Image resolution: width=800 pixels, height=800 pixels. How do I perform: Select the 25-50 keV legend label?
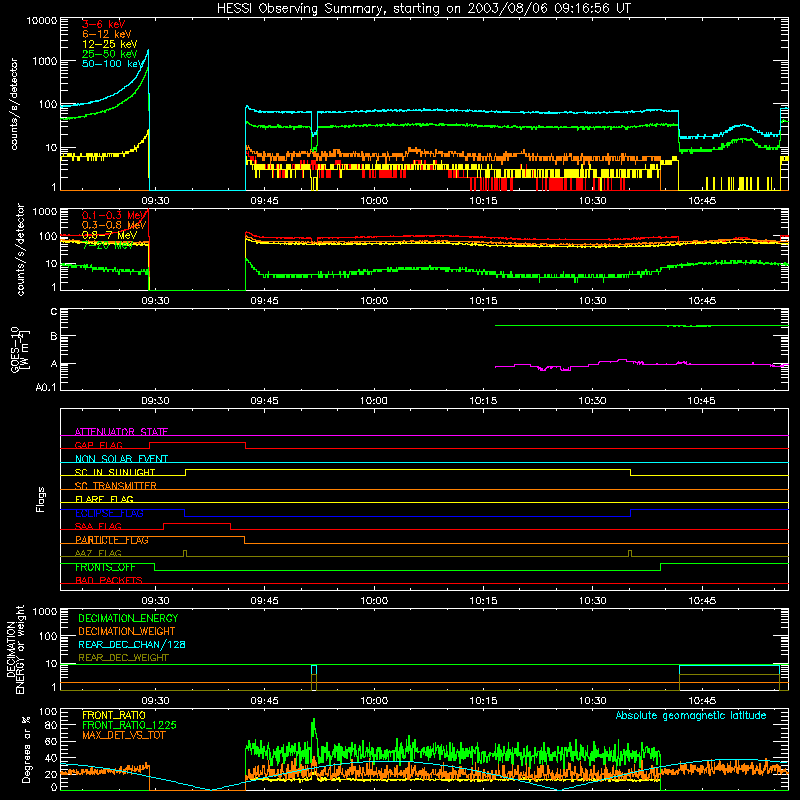tap(110, 54)
